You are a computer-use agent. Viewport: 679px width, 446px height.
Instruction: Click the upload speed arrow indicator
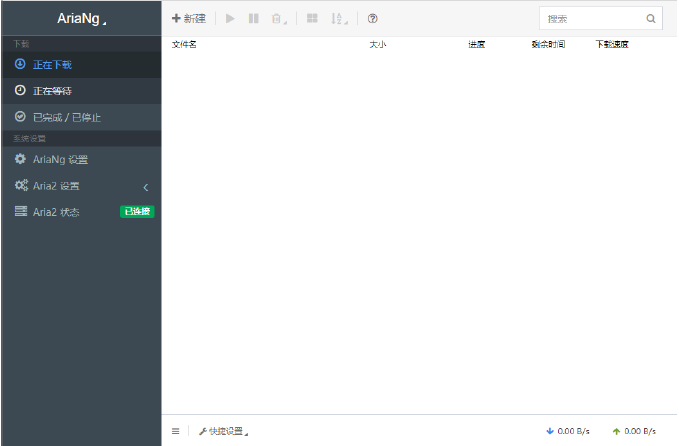[616, 431]
